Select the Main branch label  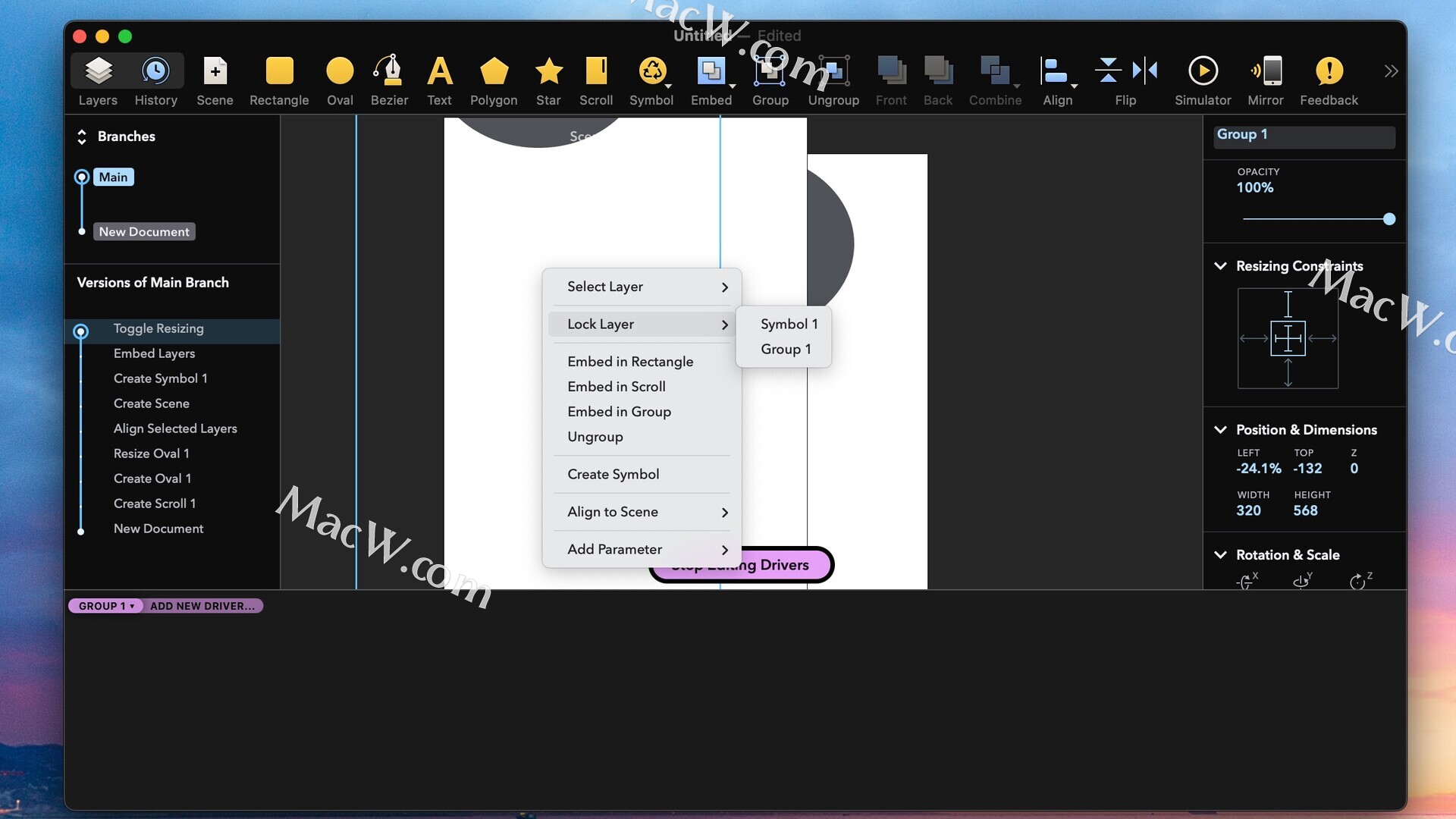pos(113,177)
